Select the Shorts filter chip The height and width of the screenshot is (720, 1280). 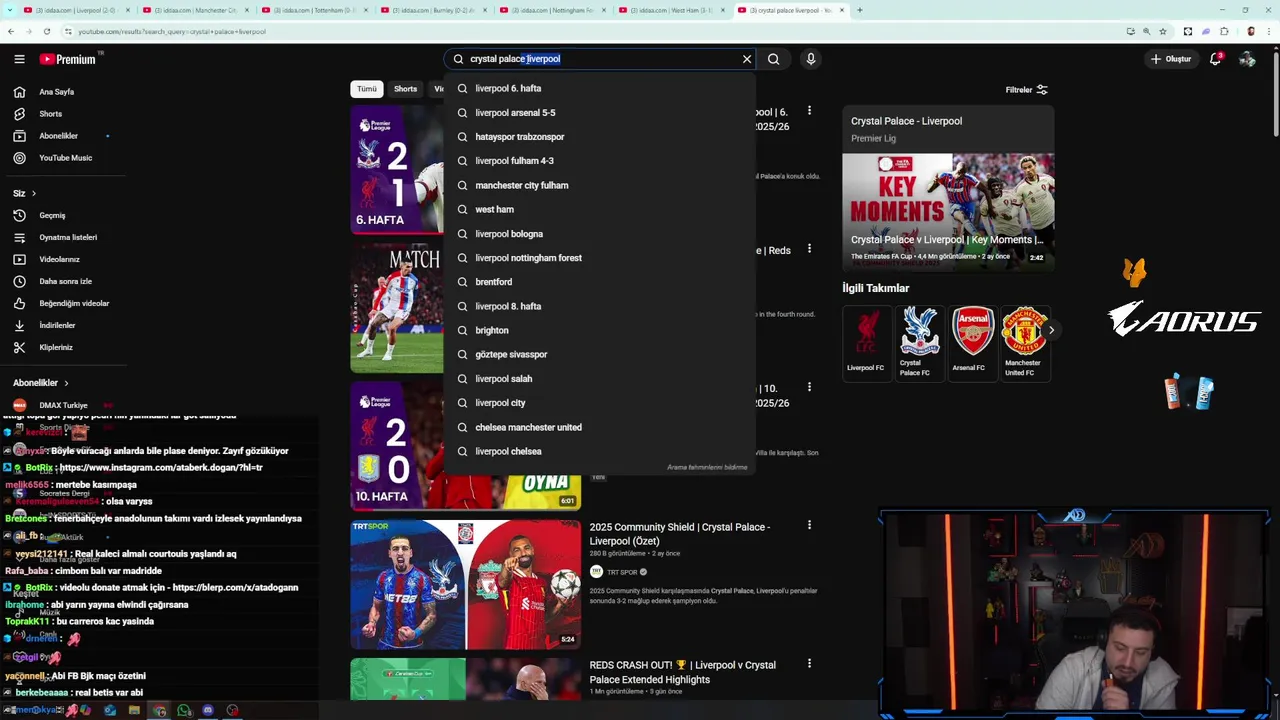coord(405,89)
